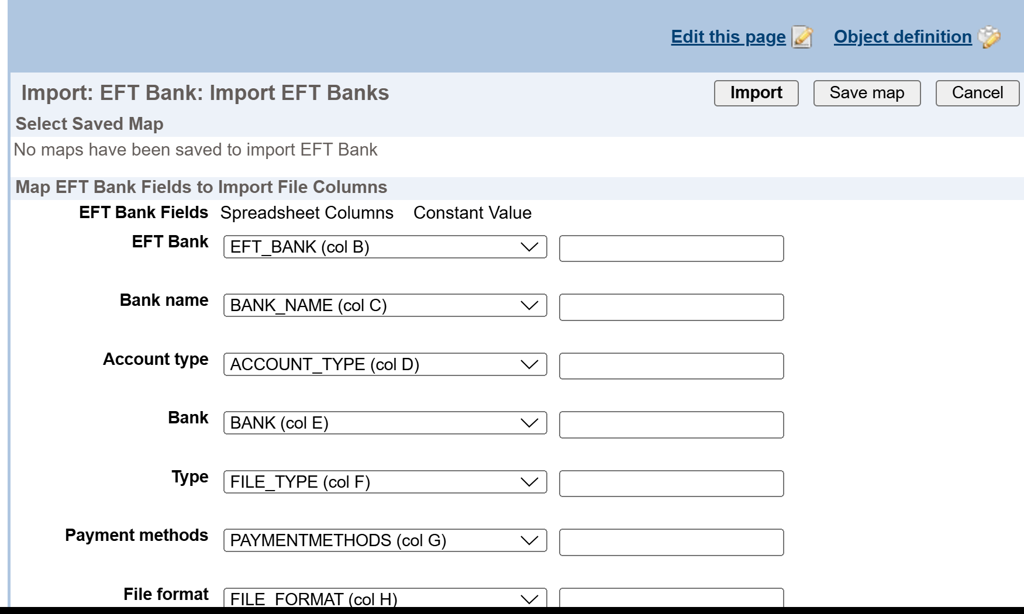Viewport: 1024px width, 614px height.
Task: Open the Bank name column dropdown
Action: pos(385,306)
